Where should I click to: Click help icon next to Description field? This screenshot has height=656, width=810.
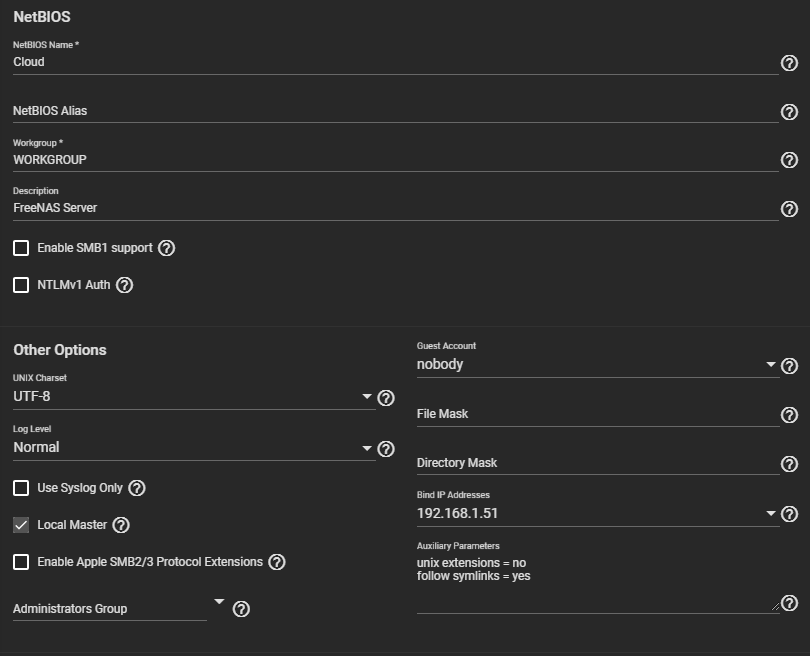[789, 209]
